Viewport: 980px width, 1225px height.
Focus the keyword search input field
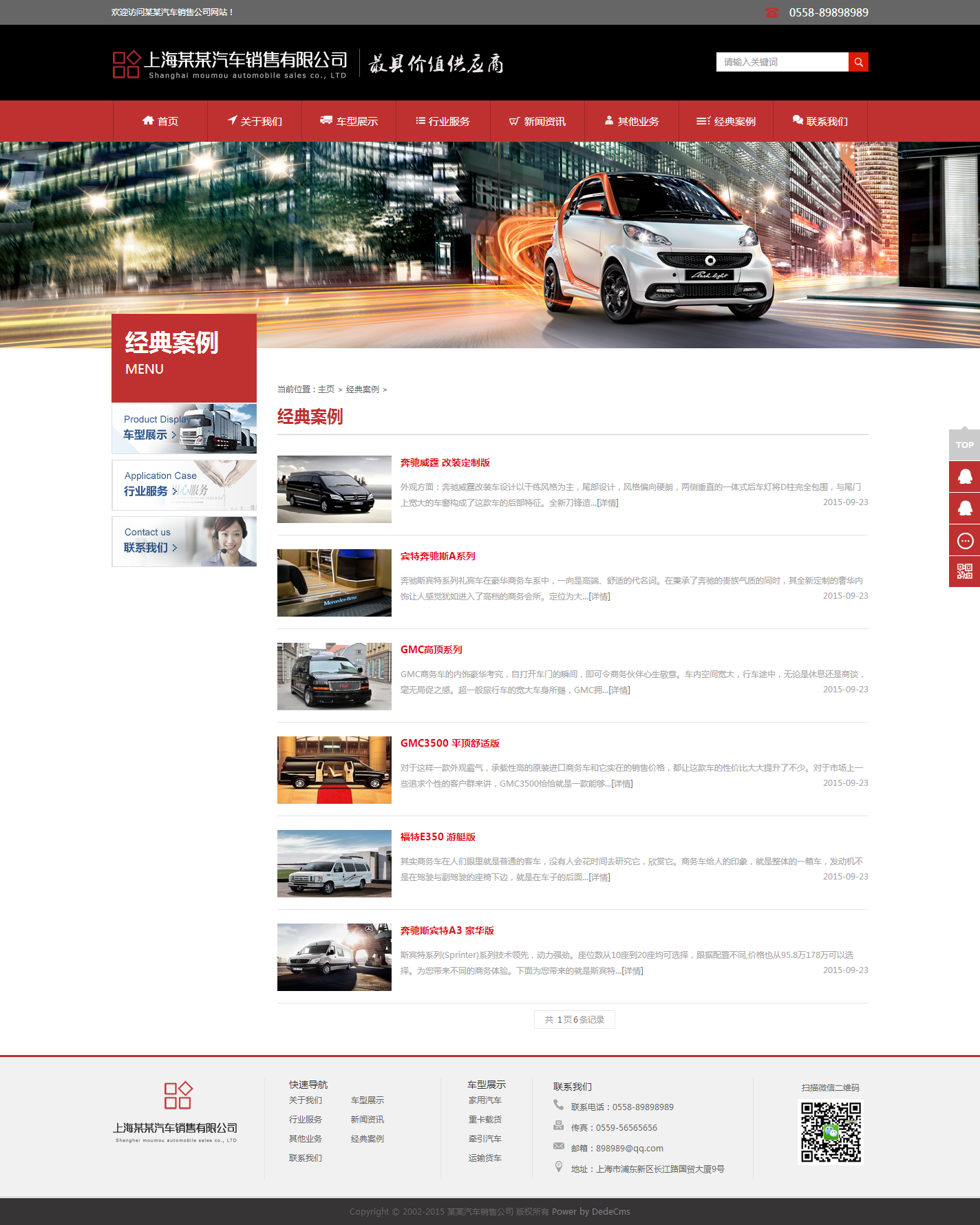click(x=782, y=62)
